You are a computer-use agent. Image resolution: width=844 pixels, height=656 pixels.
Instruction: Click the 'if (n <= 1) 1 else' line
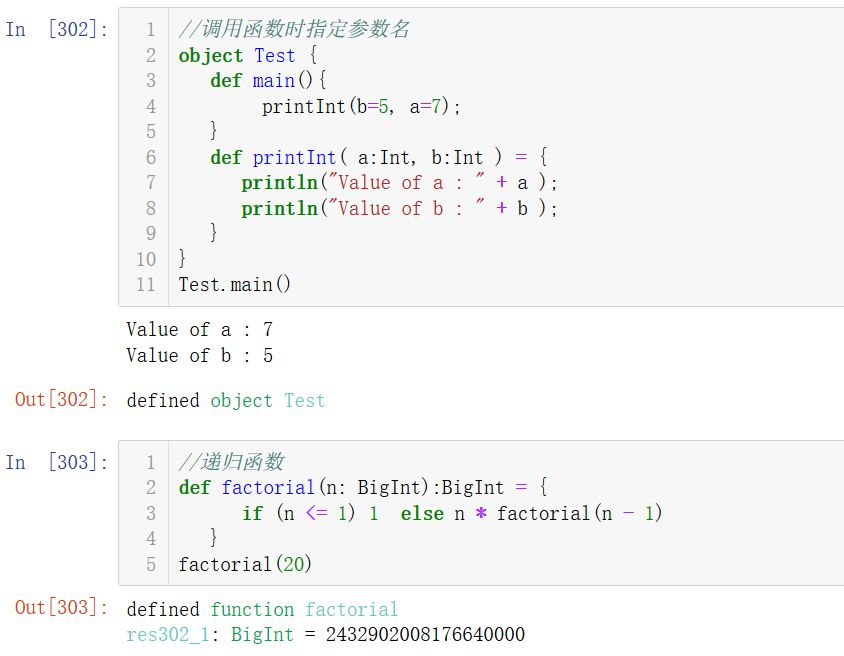[x=452, y=513]
